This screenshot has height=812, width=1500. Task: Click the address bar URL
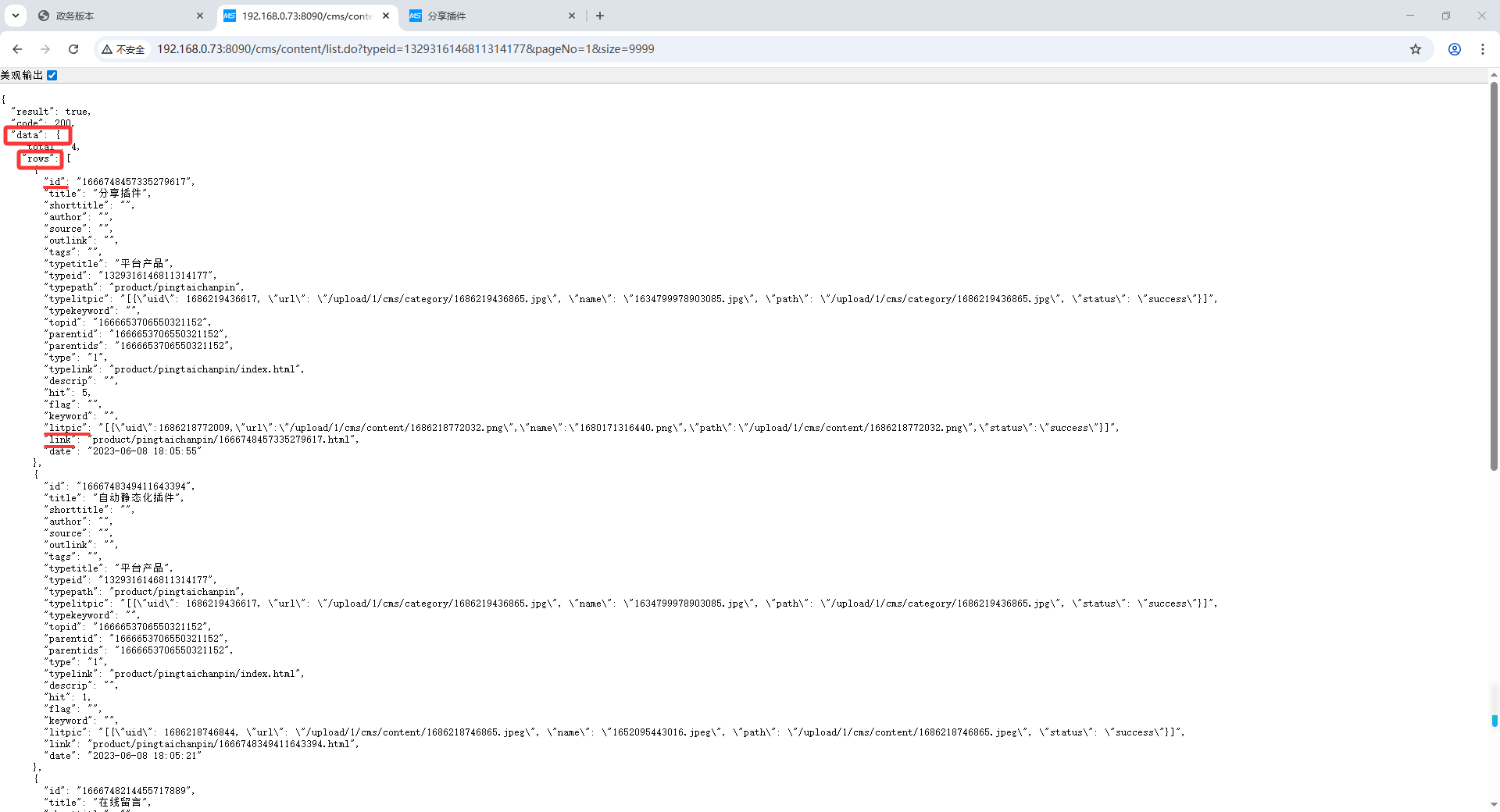click(405, 49)
